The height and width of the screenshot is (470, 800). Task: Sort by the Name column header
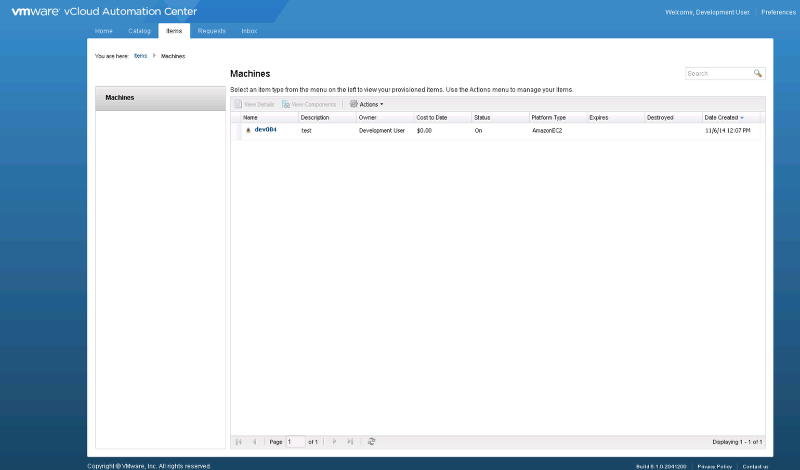click(x=269, y=117)
